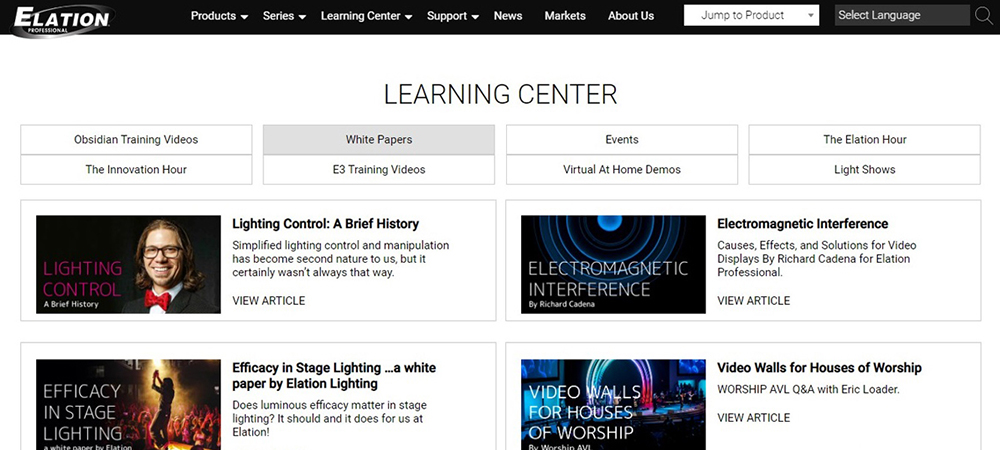Select the White Papers tab

click(x=379, y=140)
